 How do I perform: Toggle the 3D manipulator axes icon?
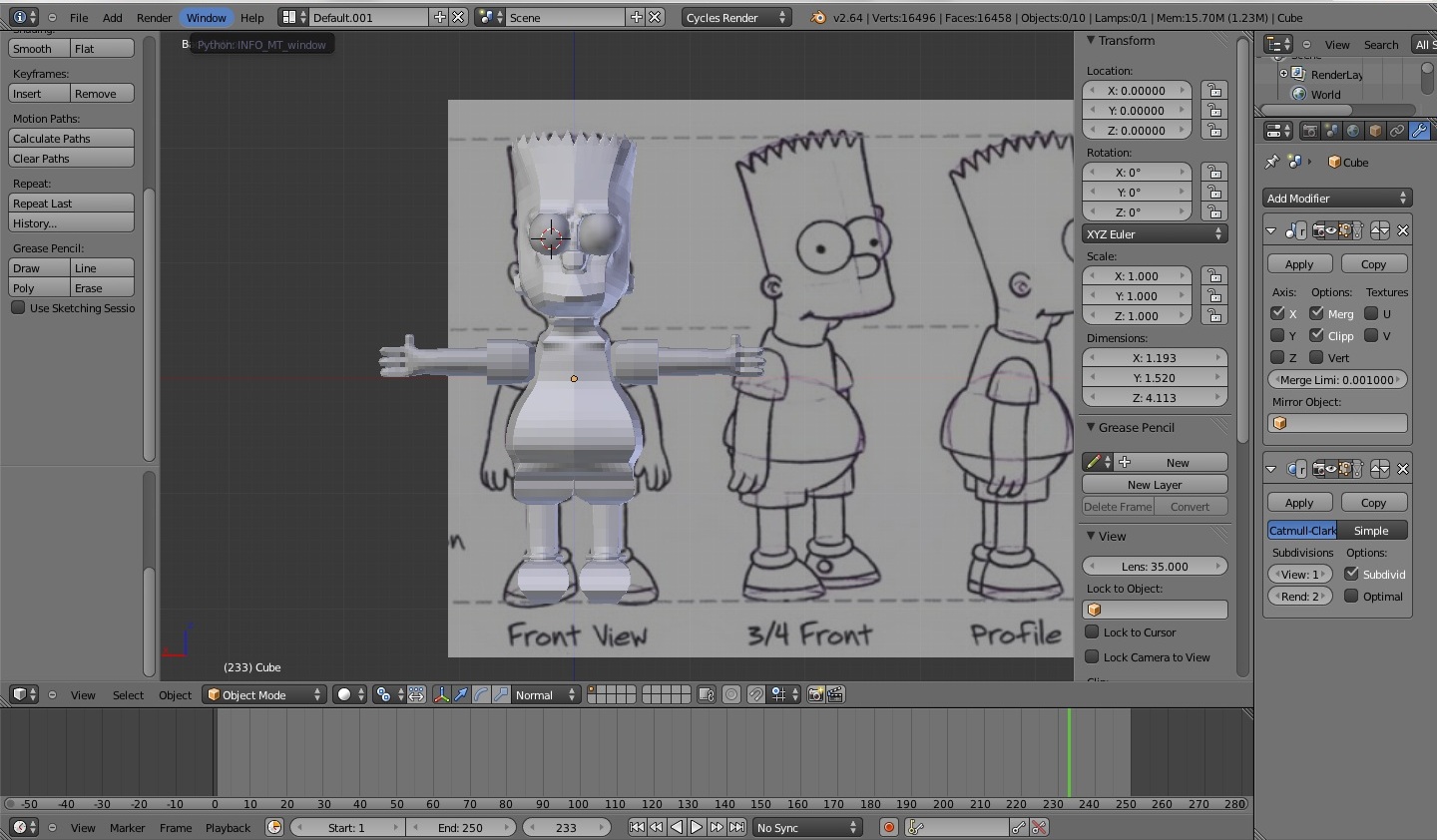[x=441, y=694]
